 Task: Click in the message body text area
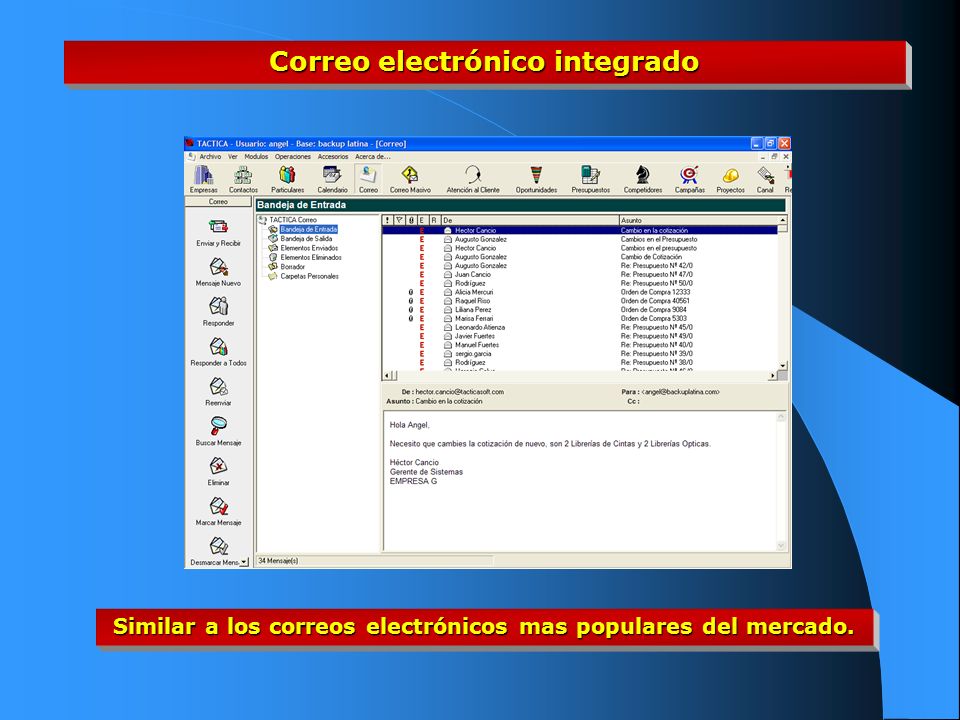pos(580,481)
